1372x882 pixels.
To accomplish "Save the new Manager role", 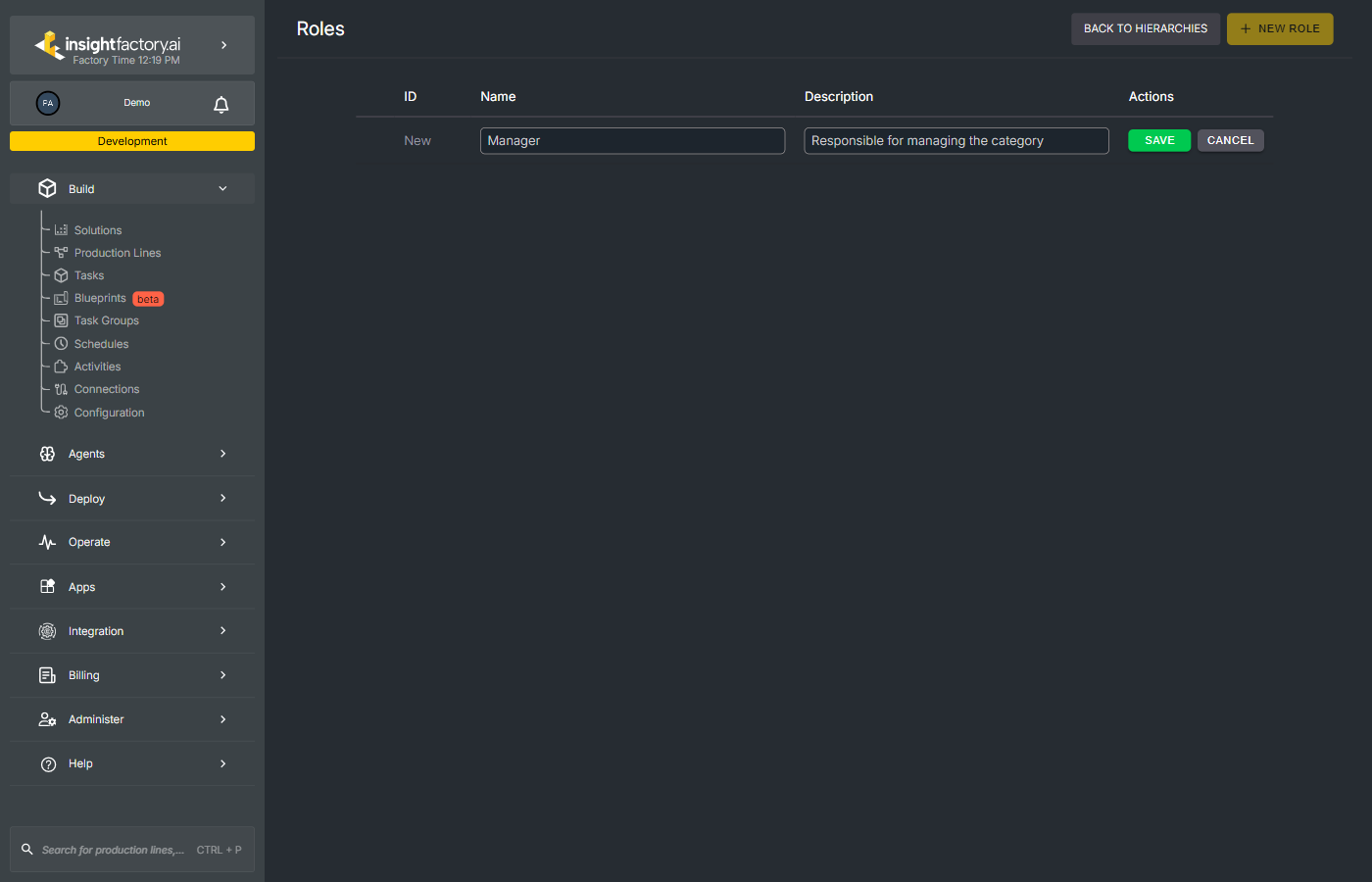I will (1159, 140).
